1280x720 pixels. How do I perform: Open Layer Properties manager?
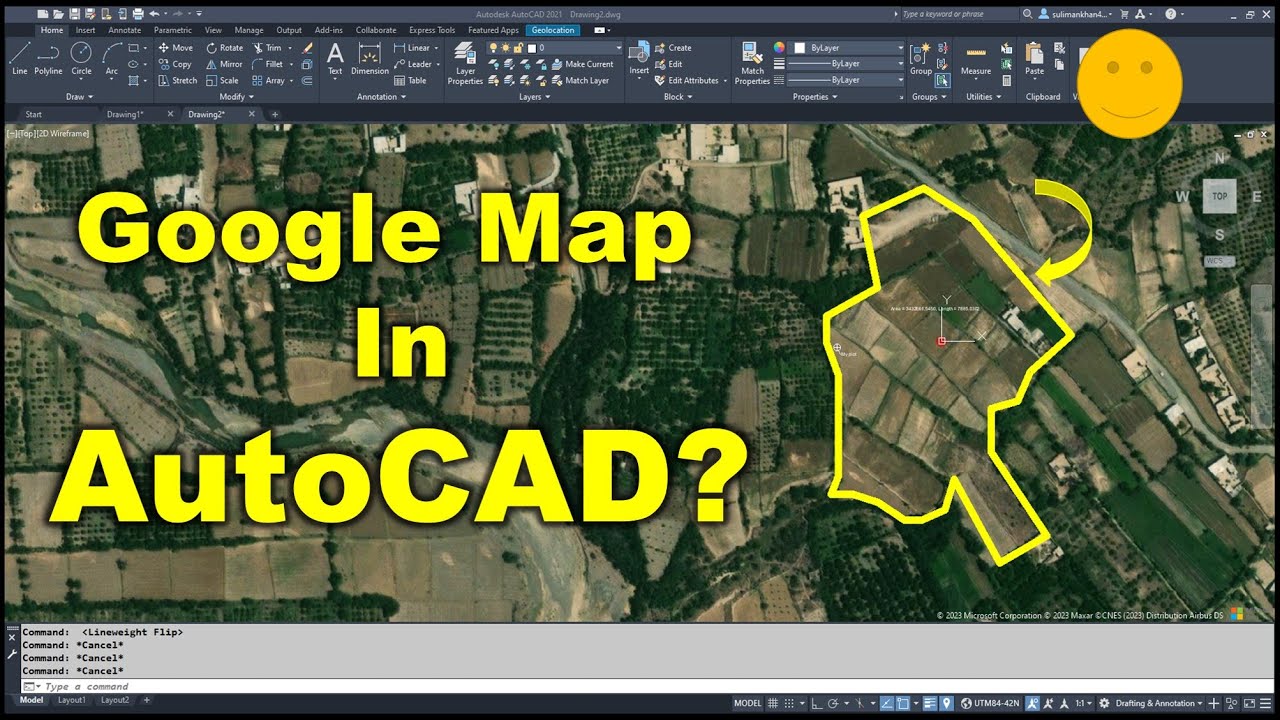coord(465,63)
